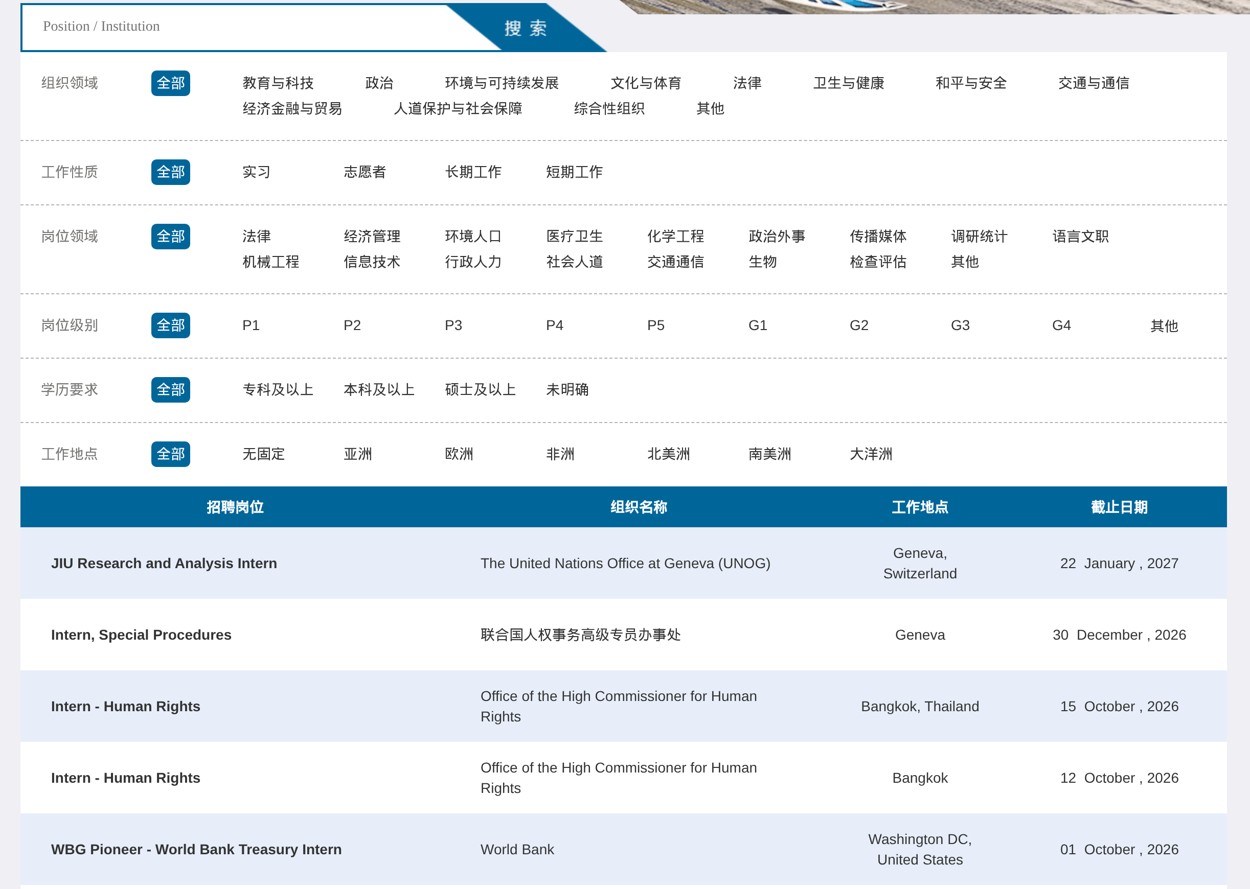Select 其他 in 岗位级别 row
This screenshot has width=1250, height=889.
coord(1164,325)
